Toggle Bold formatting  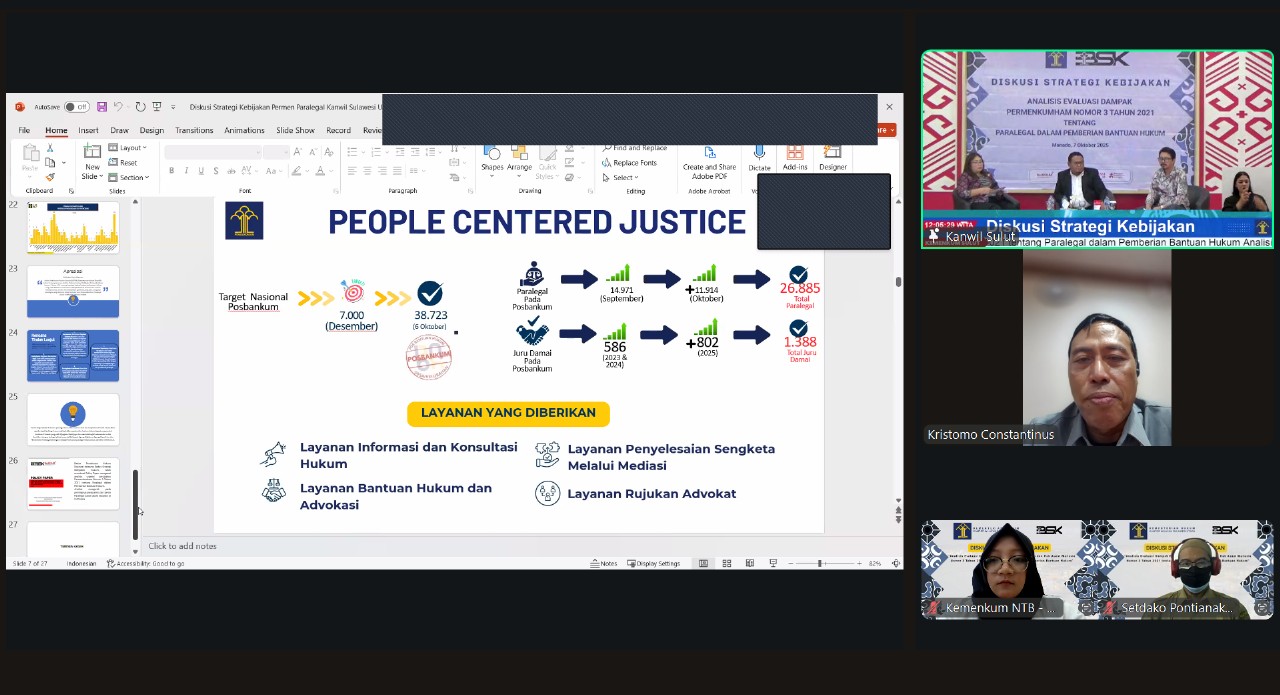click(171, 171)
